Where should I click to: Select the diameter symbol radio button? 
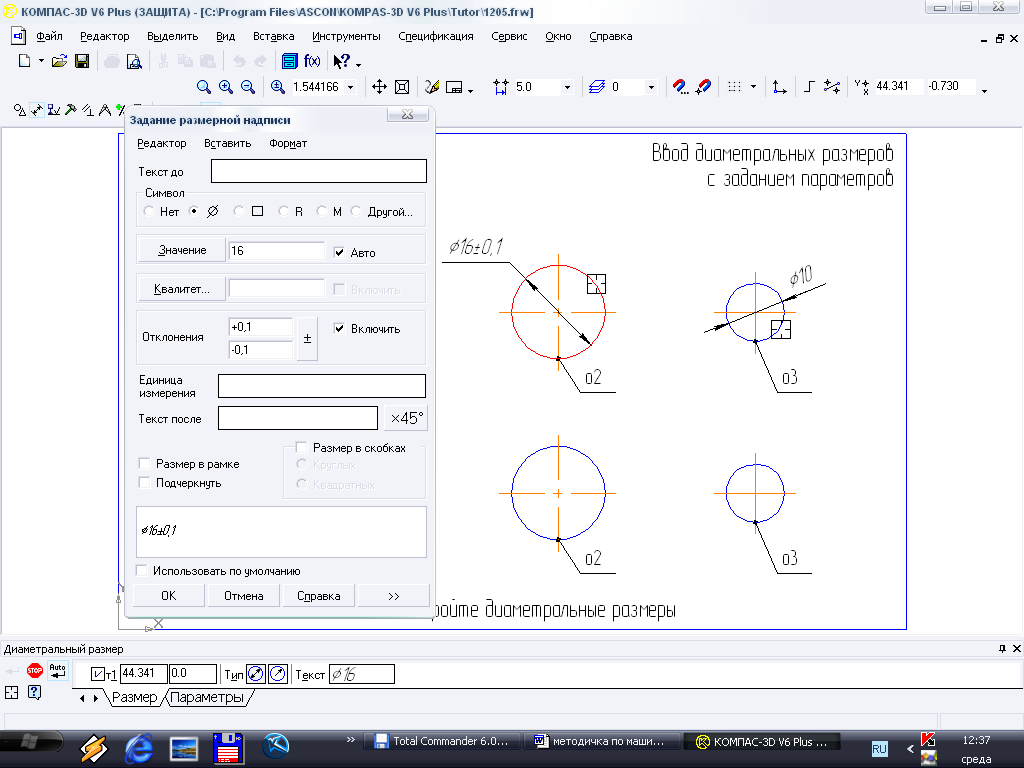tap(194, 211)
